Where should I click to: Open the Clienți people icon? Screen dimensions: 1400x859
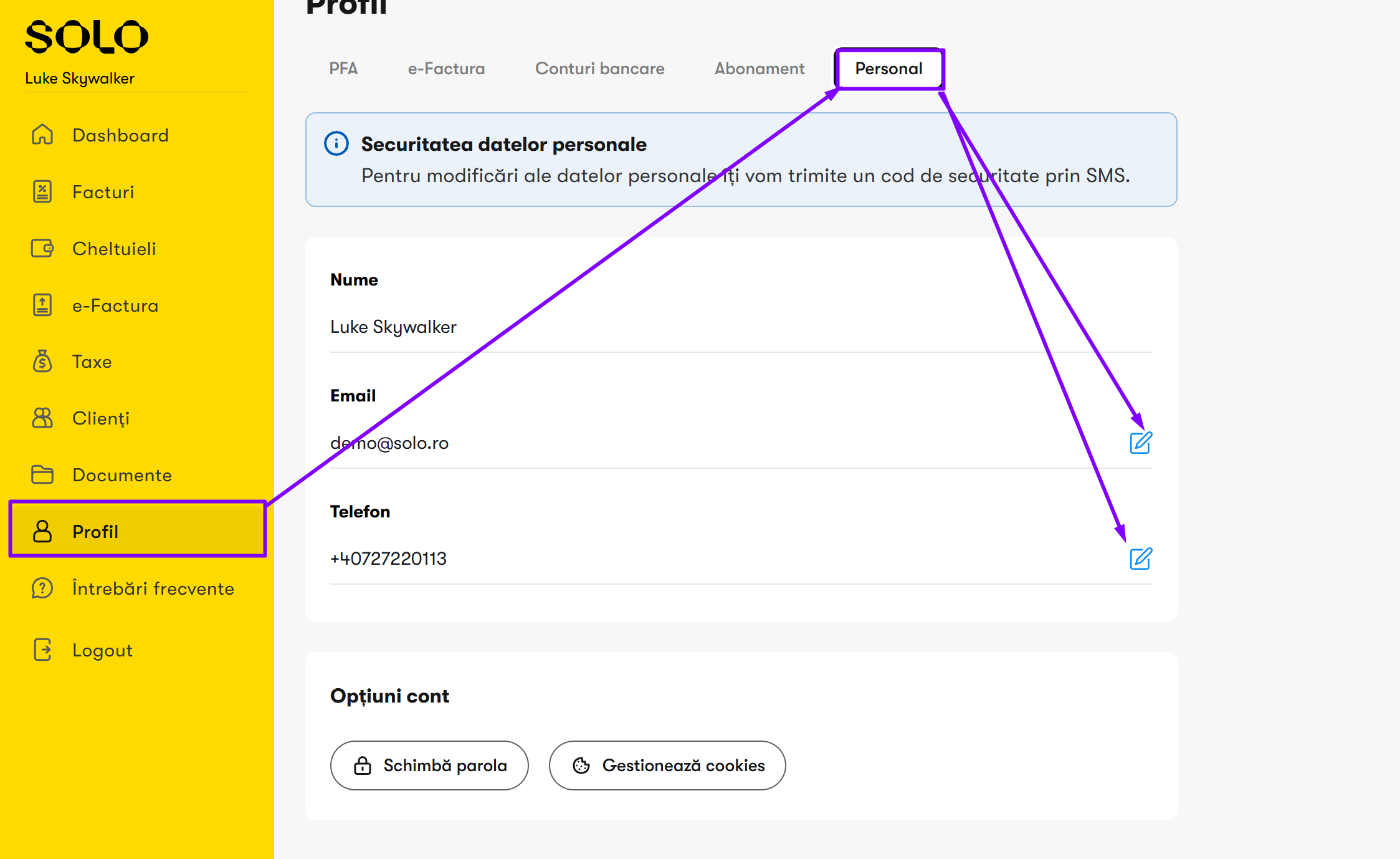(42, 418)
